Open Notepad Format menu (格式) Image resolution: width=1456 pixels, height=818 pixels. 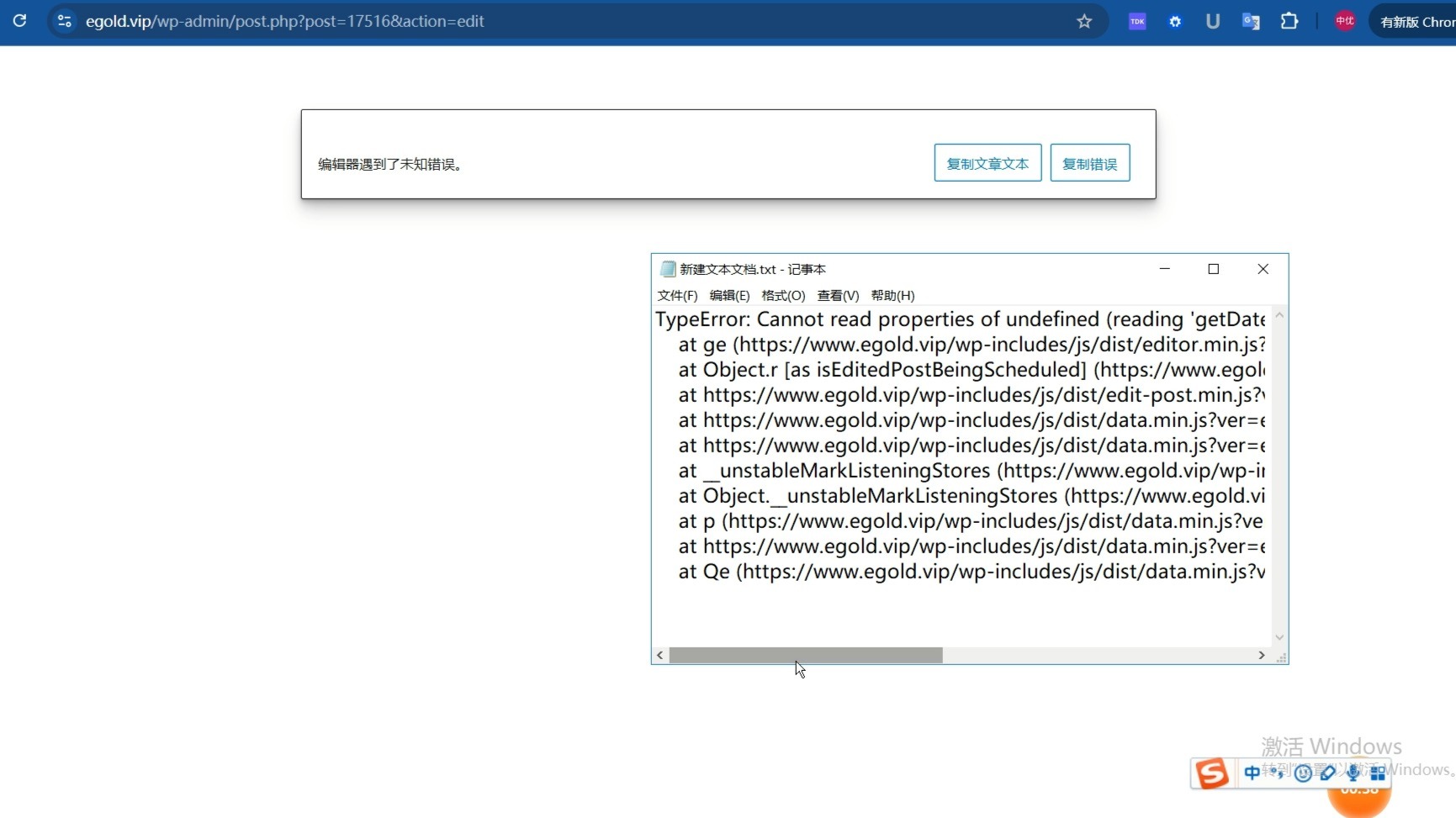tap(783, 295)
